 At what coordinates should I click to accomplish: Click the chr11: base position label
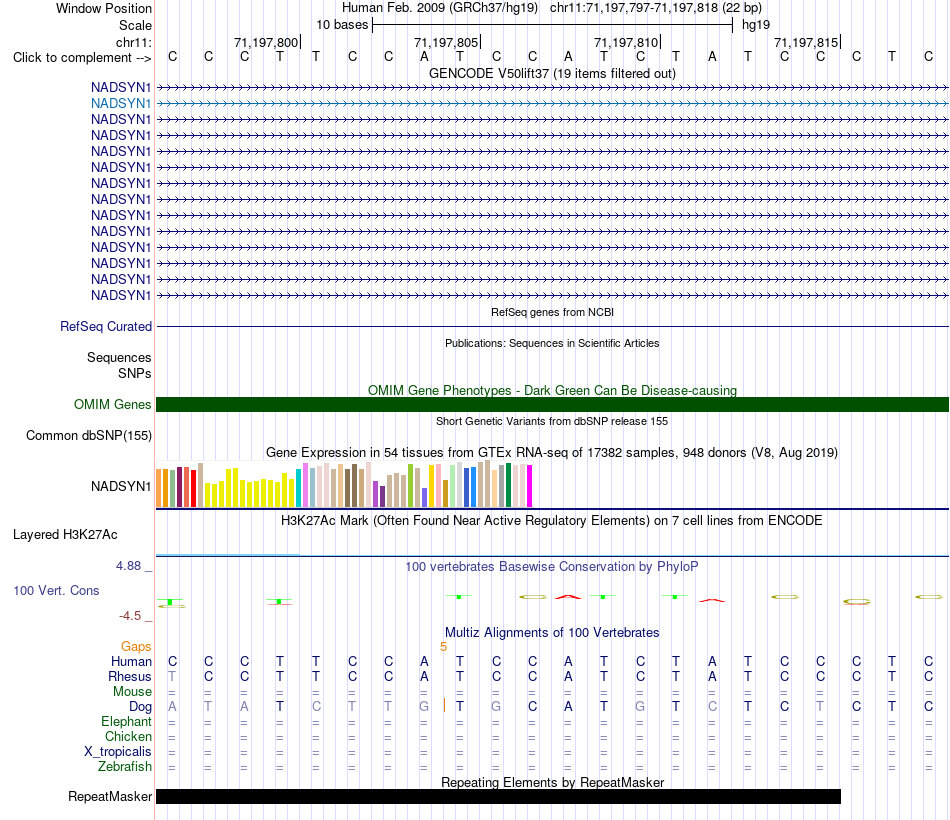point(133,42)
